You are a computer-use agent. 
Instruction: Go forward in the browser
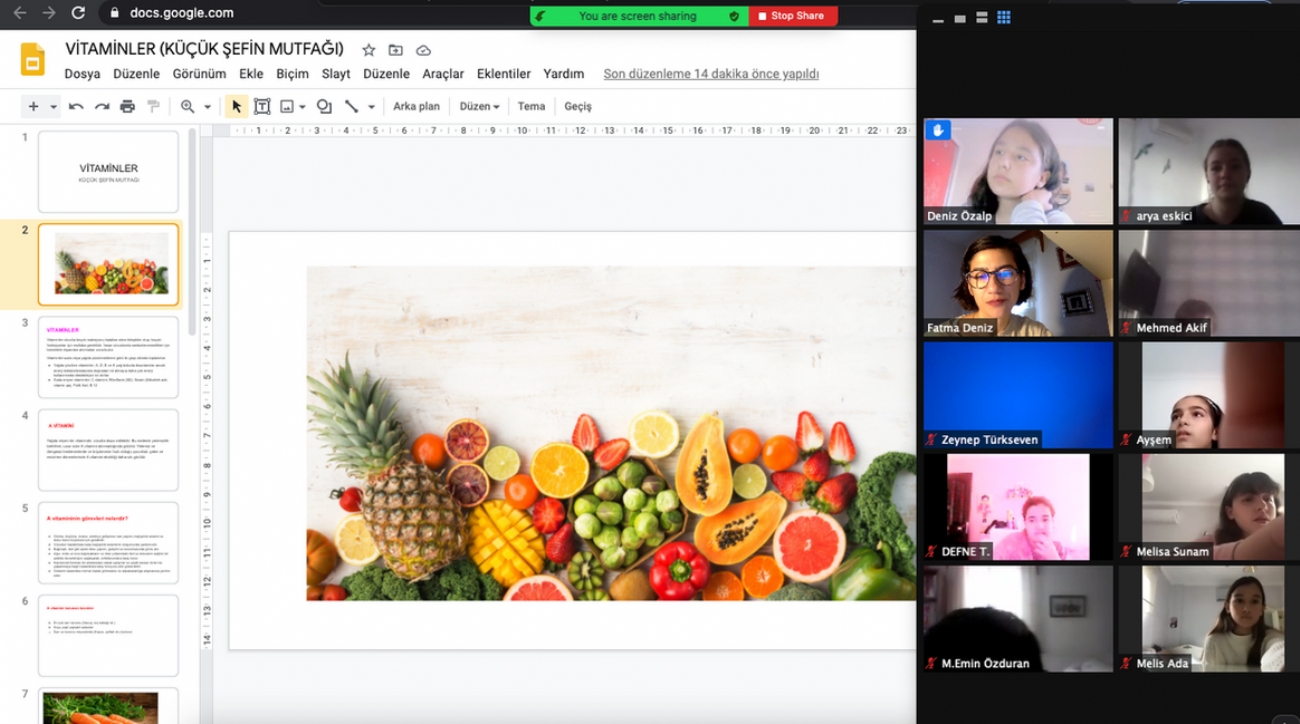pyautogui.click(x=48, y=13)
